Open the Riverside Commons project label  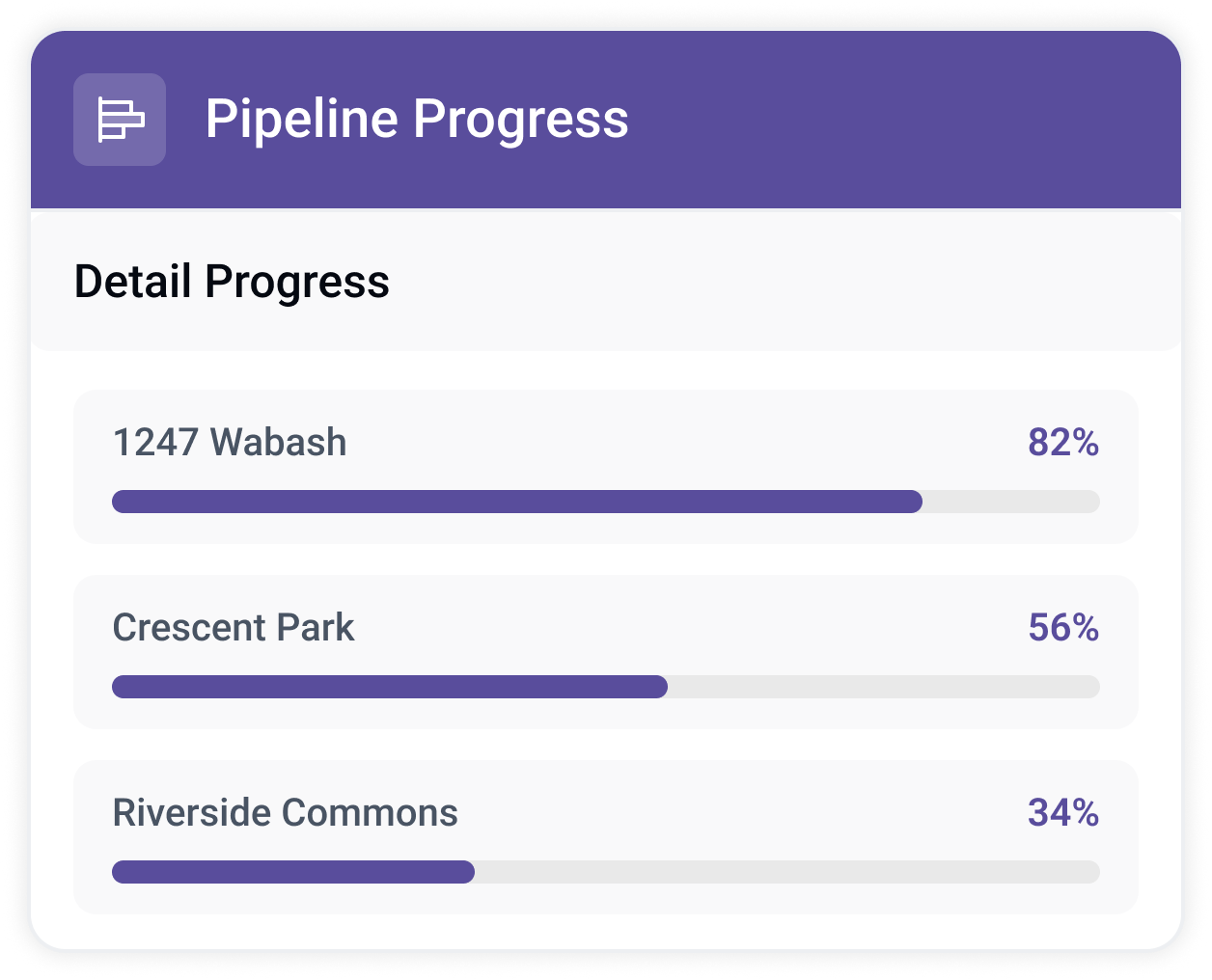point(286,812)
